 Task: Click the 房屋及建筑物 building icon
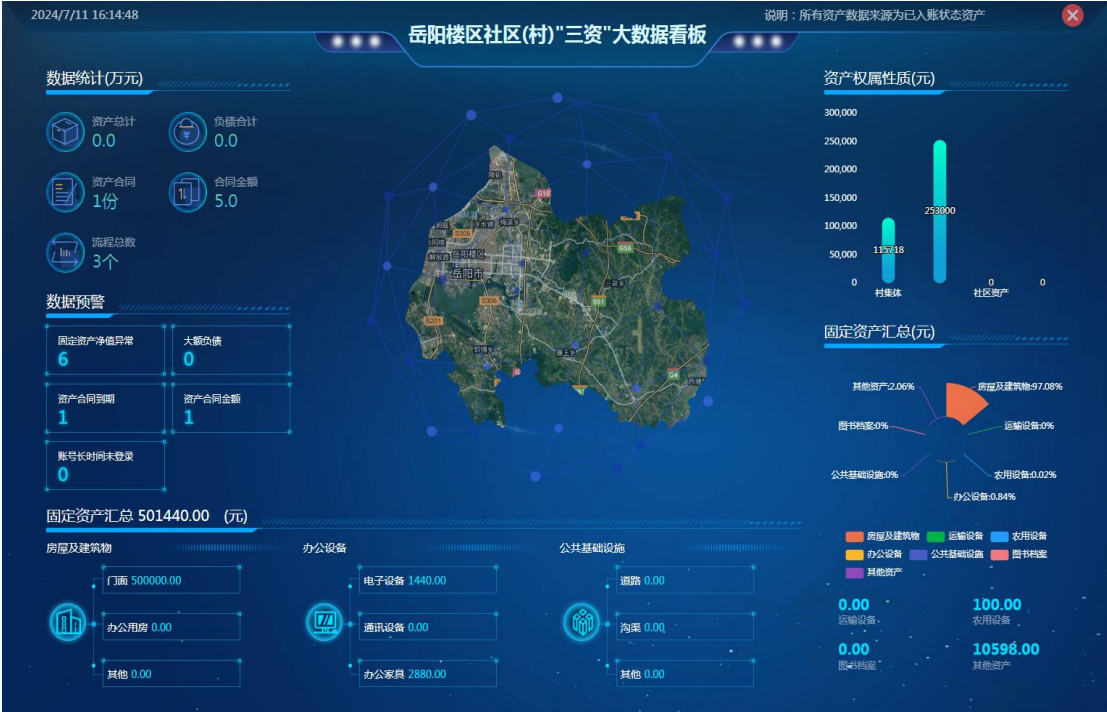(x=68, y=622)
